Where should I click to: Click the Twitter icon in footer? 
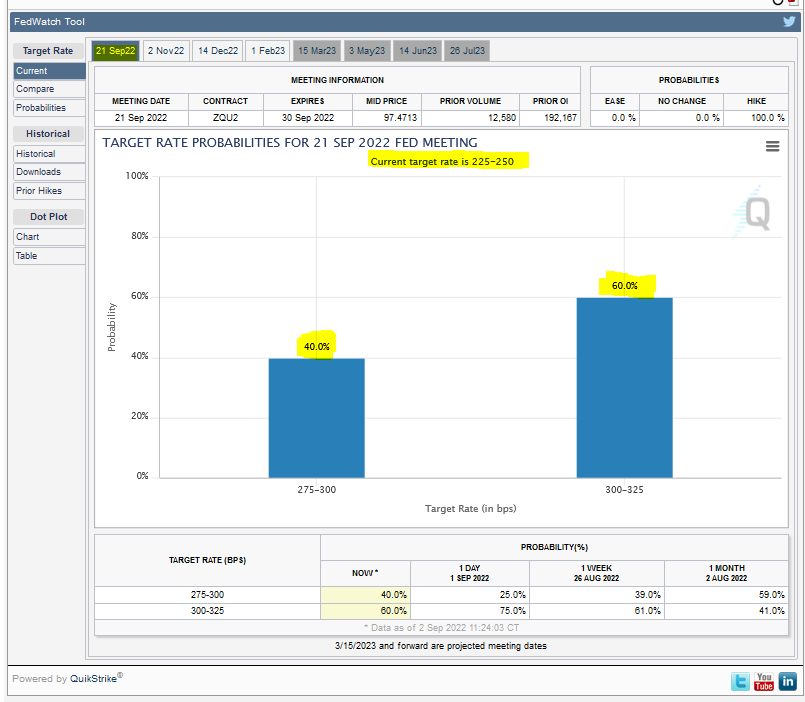click(740, 681)
